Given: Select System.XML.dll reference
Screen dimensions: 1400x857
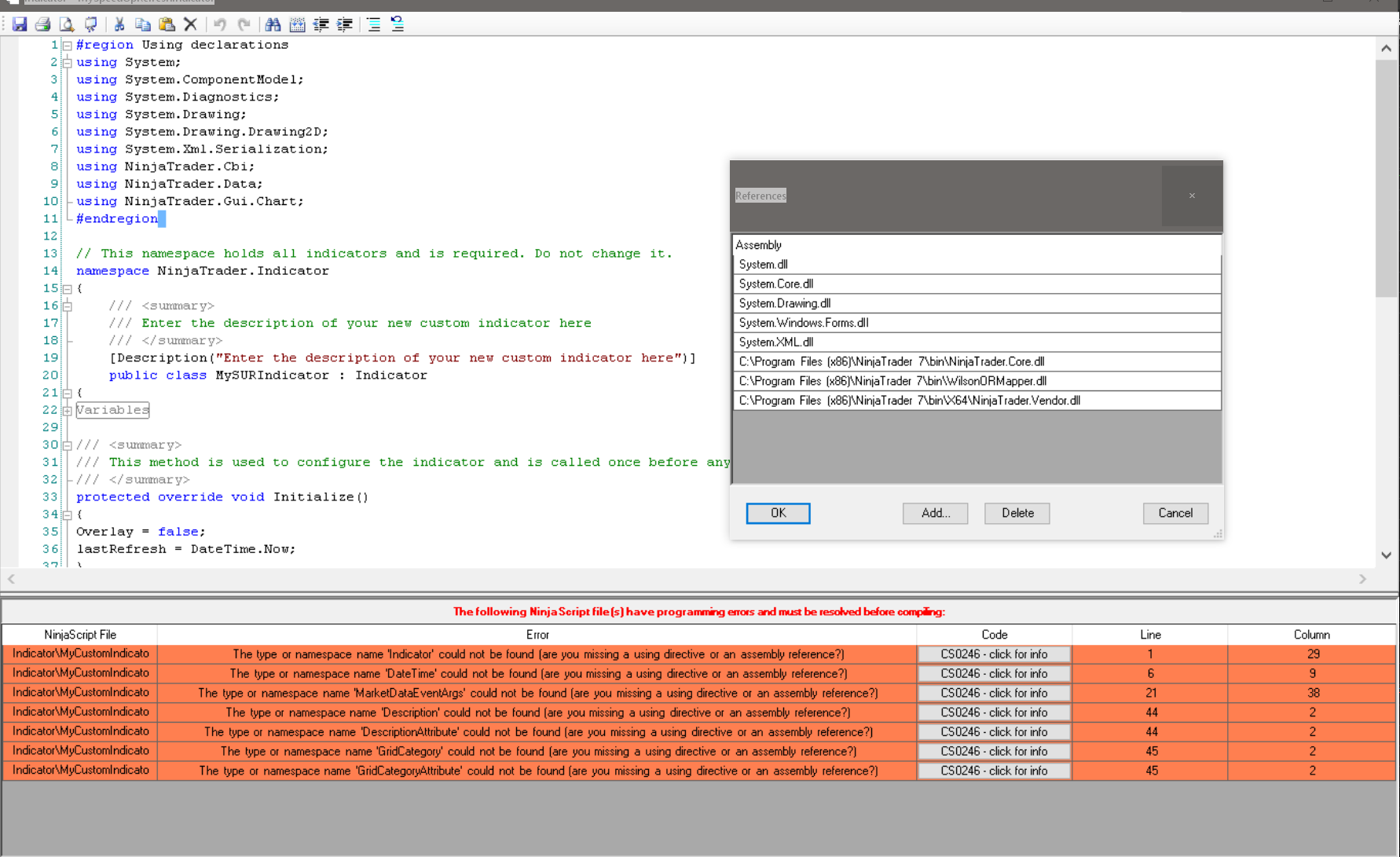Looking at the screenshot, I should pos(977,342).
